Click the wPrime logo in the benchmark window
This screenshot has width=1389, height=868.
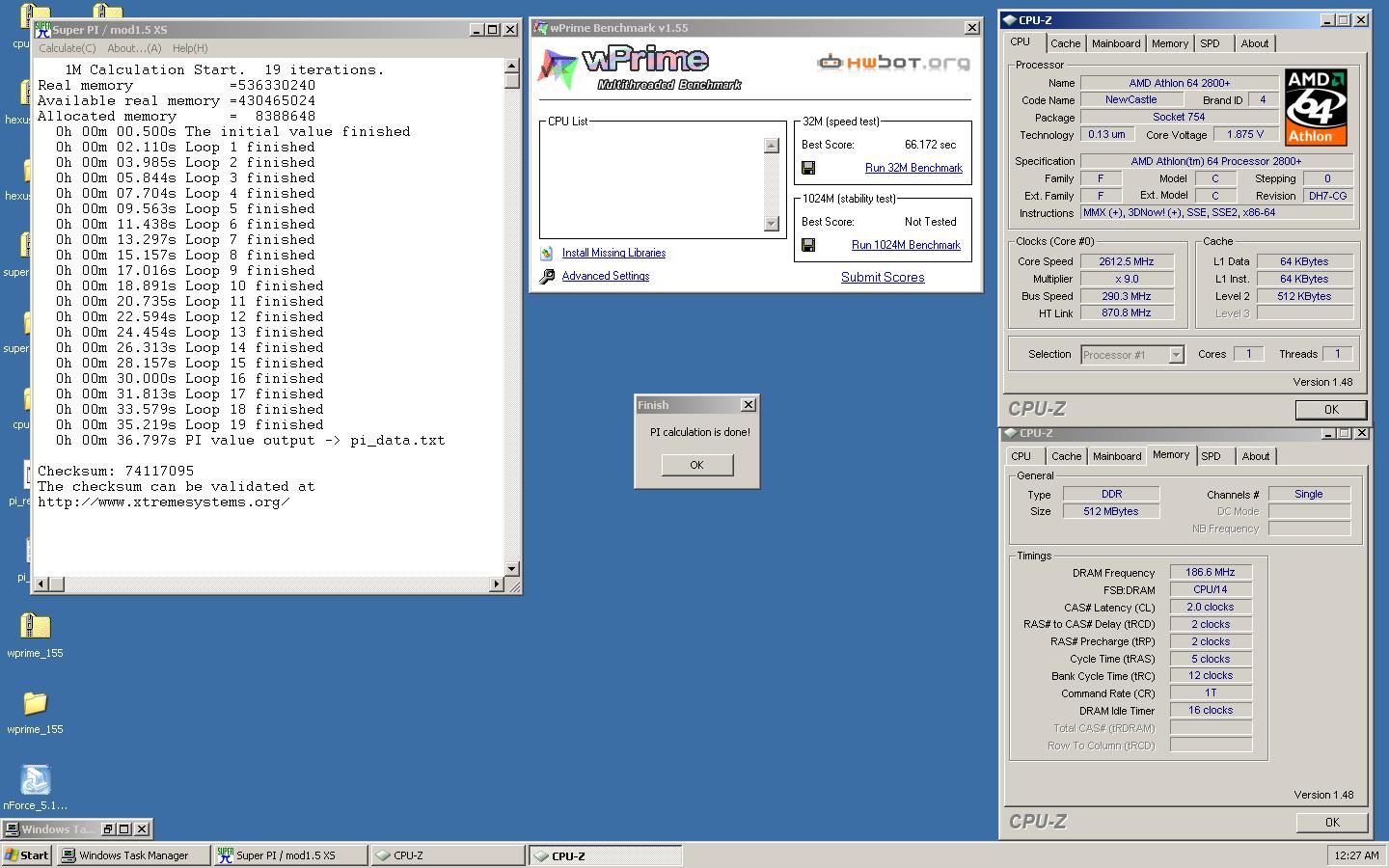pos(640,67)
